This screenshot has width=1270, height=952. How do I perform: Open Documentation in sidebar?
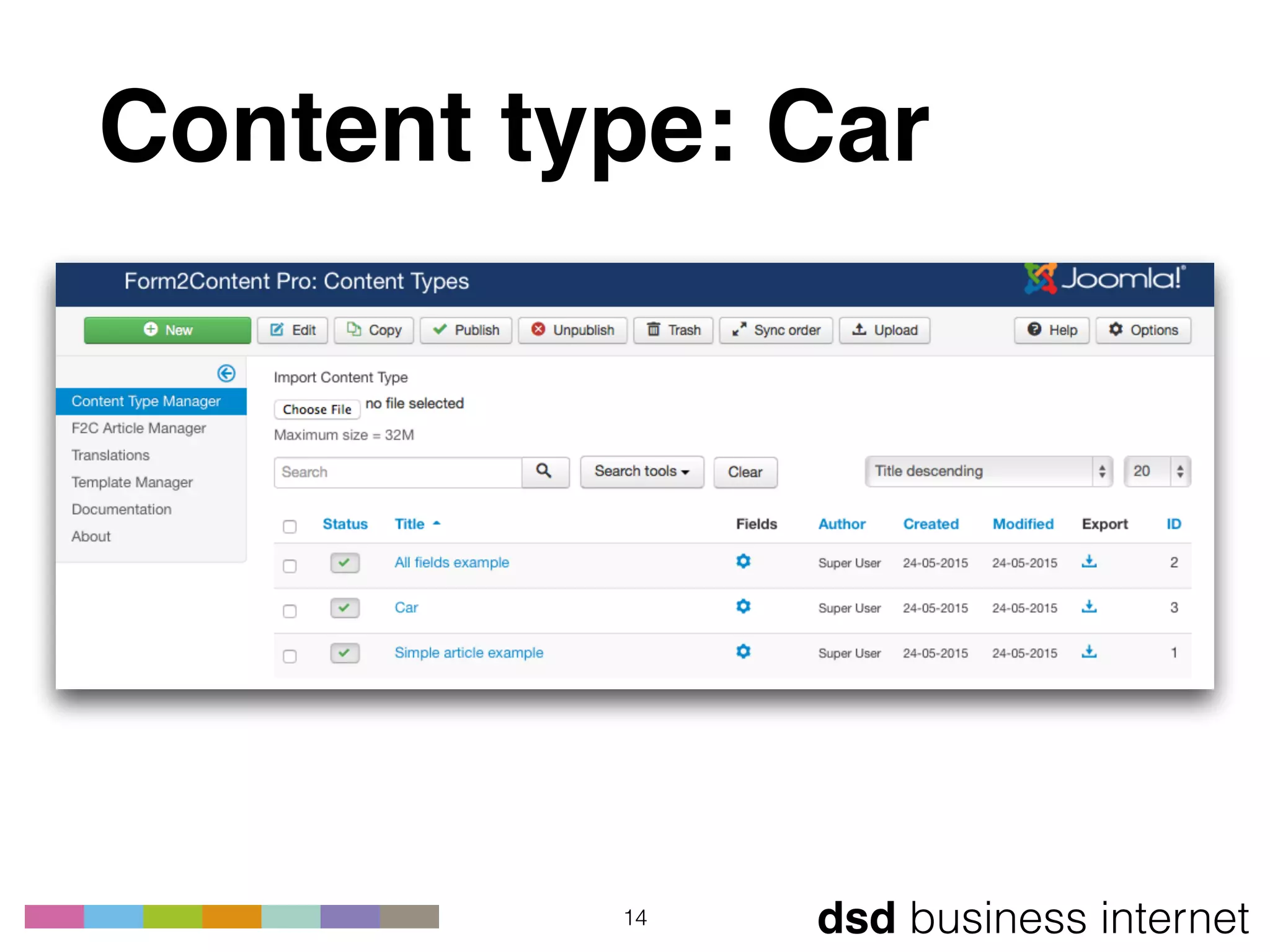pyautogui.click(x=122, y=509)
